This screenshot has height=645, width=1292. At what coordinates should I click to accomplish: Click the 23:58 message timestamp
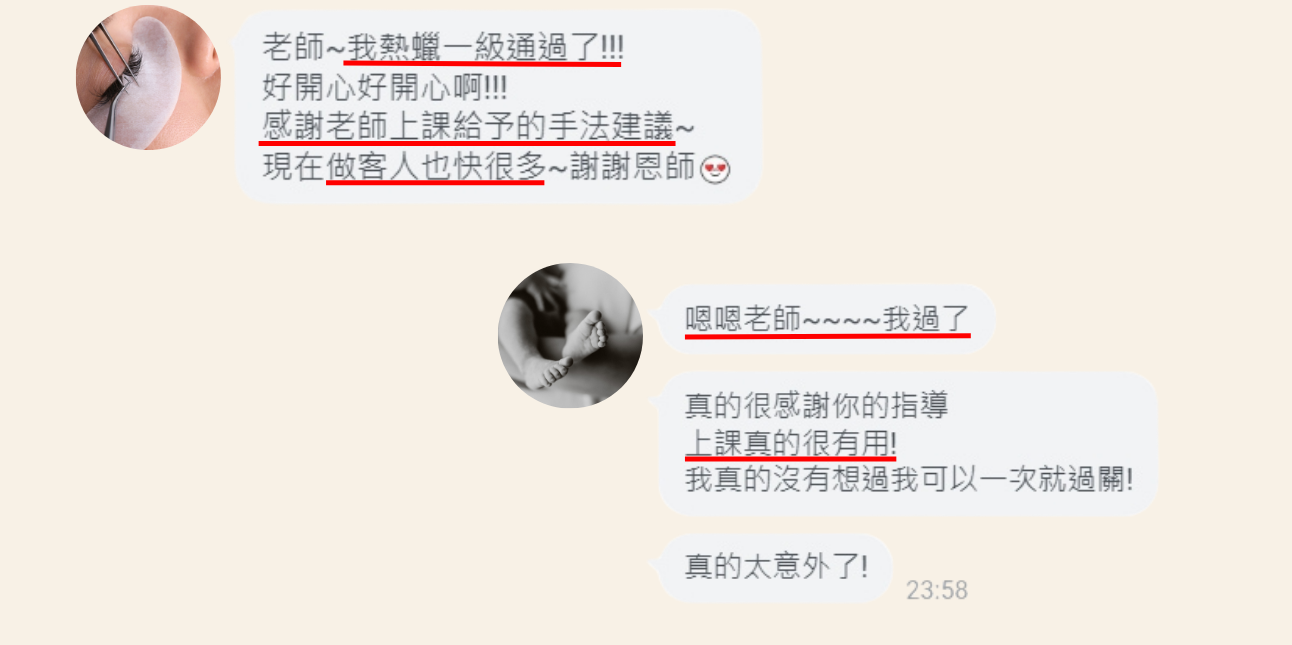pyautogui.click(x=937, y=590)
